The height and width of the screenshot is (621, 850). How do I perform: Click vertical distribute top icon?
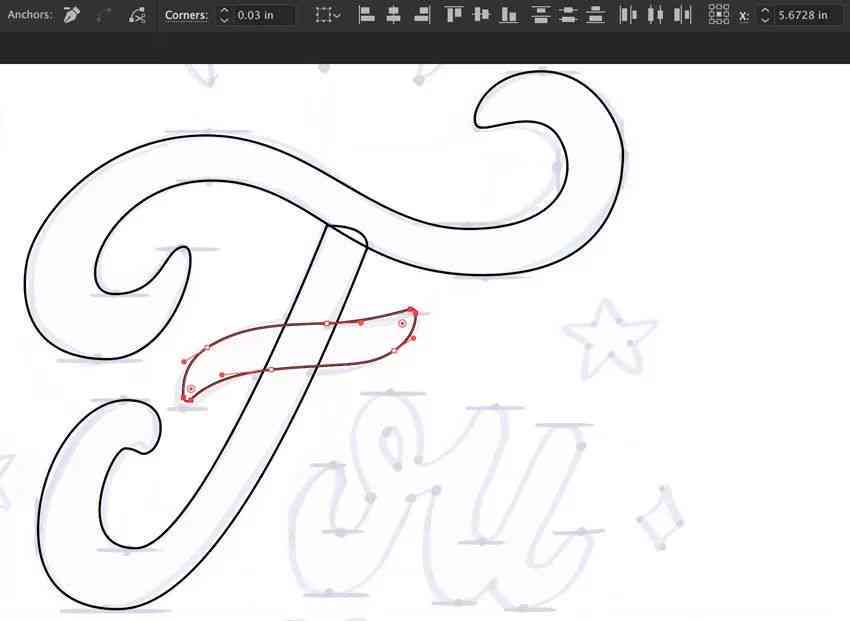[540, 15]
